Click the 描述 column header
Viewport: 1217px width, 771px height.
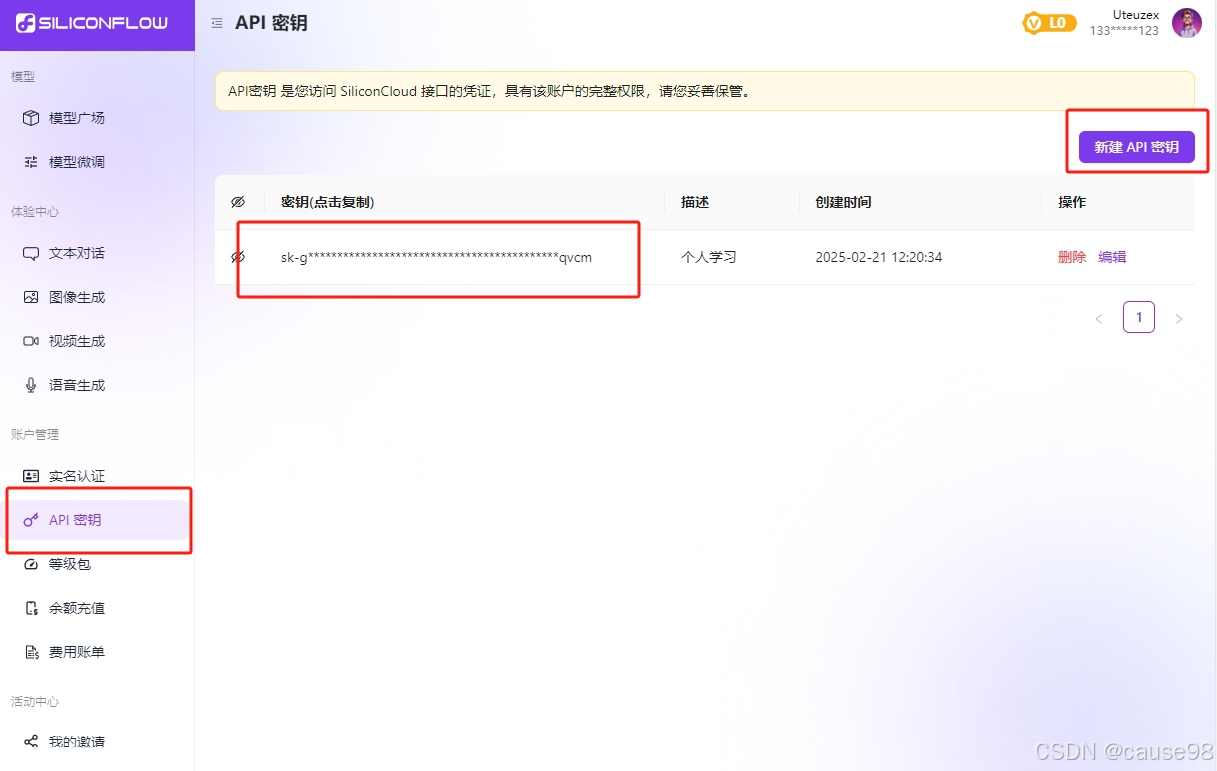coord(695,202)
